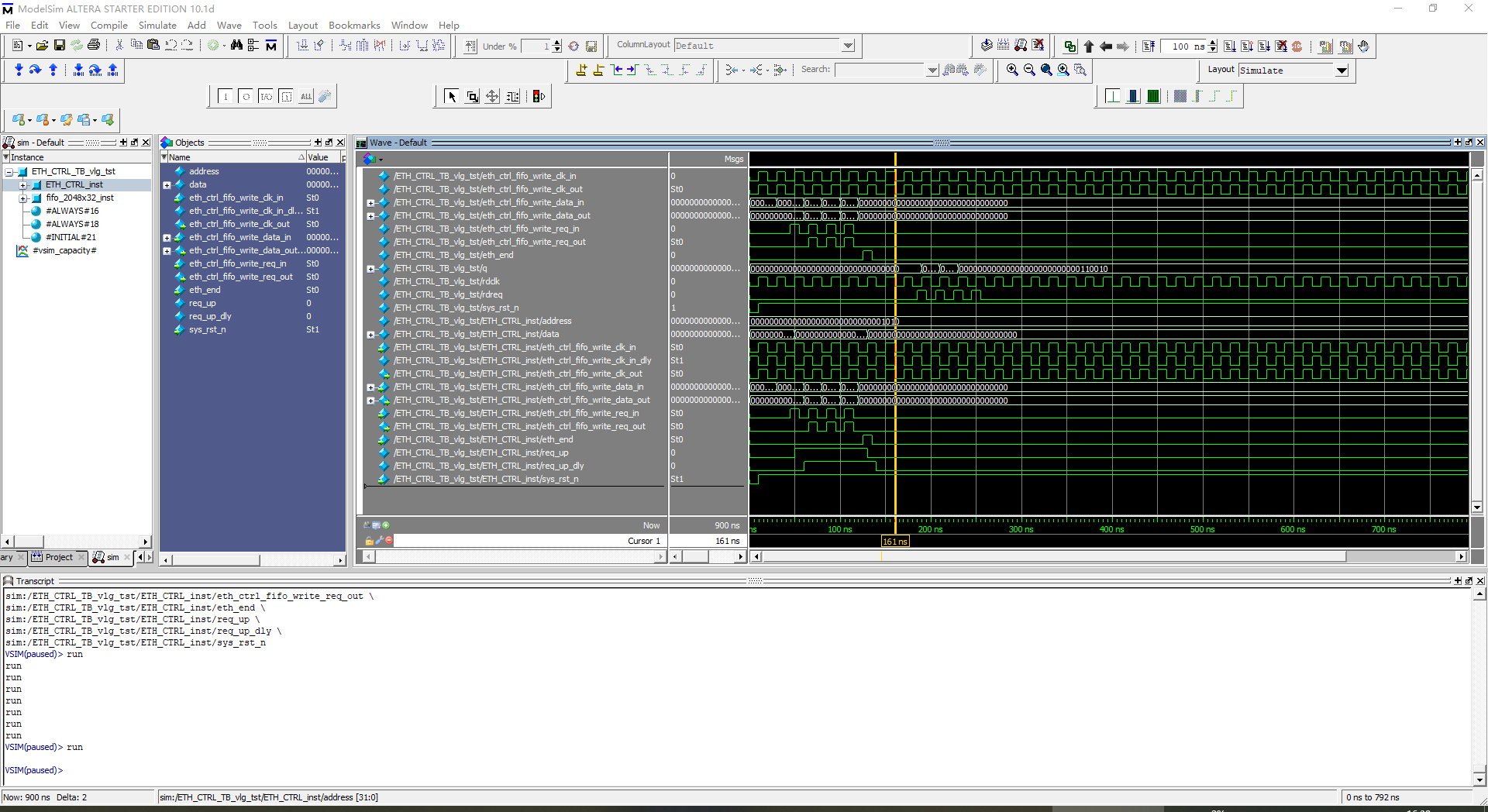Expand the data signal in Objects panel
Viewport: 1488px width, 812px height.
tap(167, 185)
